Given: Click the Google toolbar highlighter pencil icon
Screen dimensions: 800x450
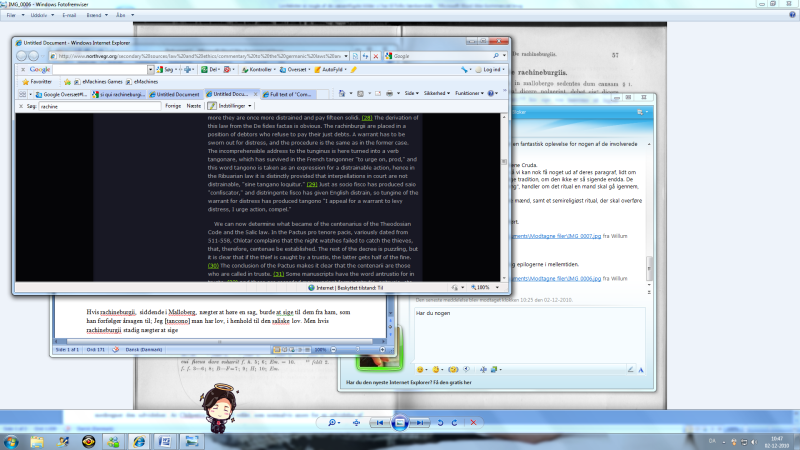Looking at the screenshot, I should pos(354,69).
